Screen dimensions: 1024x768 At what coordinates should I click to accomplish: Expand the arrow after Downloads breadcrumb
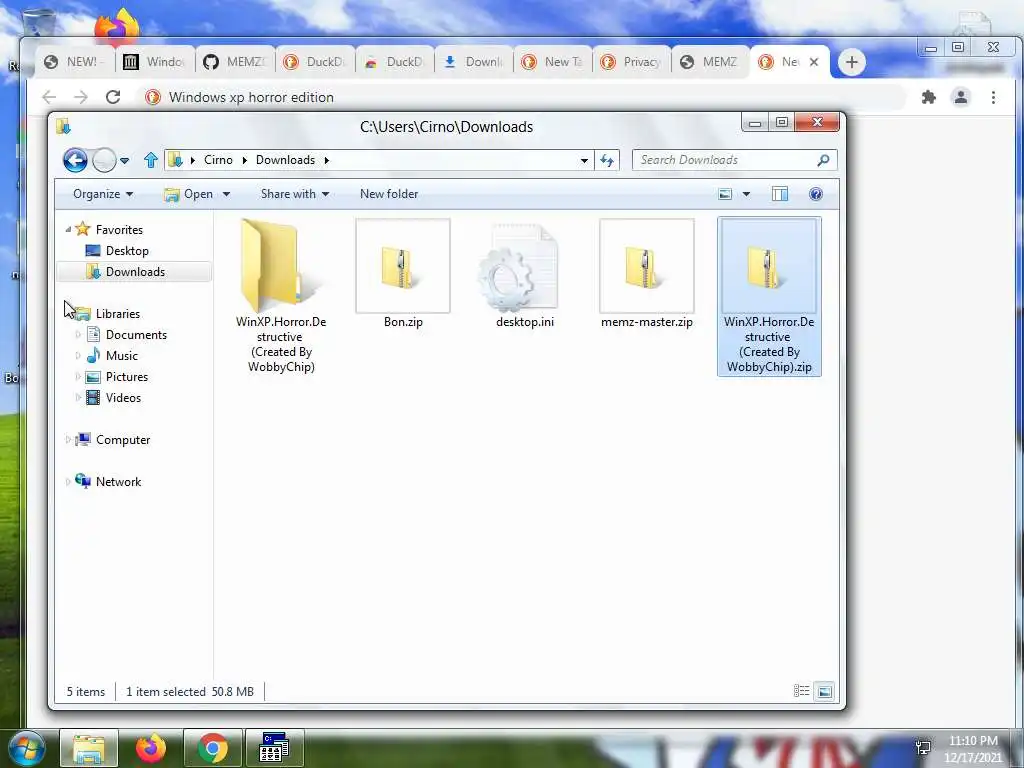click(327, 160)
